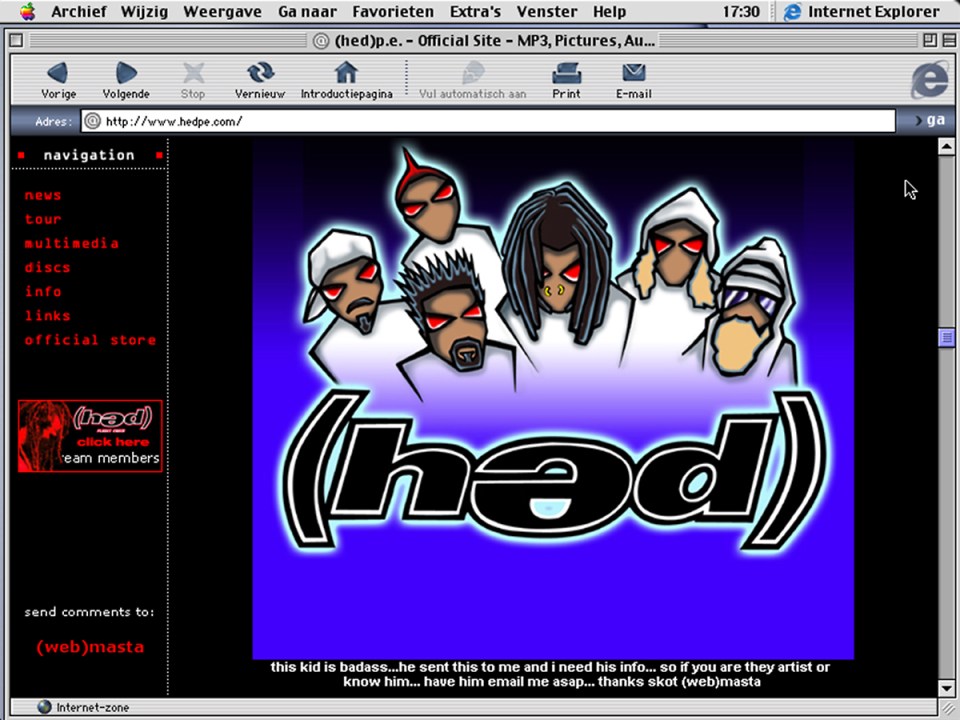Click the (web)masta email link

coord(90,647)
